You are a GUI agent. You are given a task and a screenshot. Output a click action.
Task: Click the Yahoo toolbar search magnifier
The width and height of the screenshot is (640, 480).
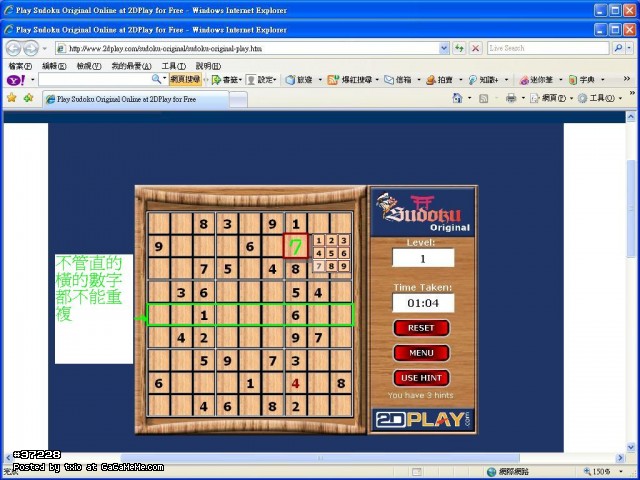click(156, 79)
